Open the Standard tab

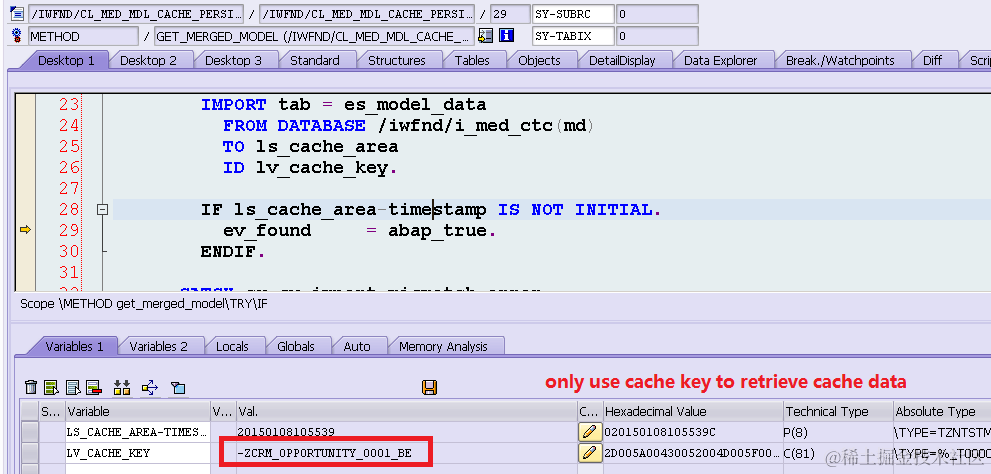point(315,61)
